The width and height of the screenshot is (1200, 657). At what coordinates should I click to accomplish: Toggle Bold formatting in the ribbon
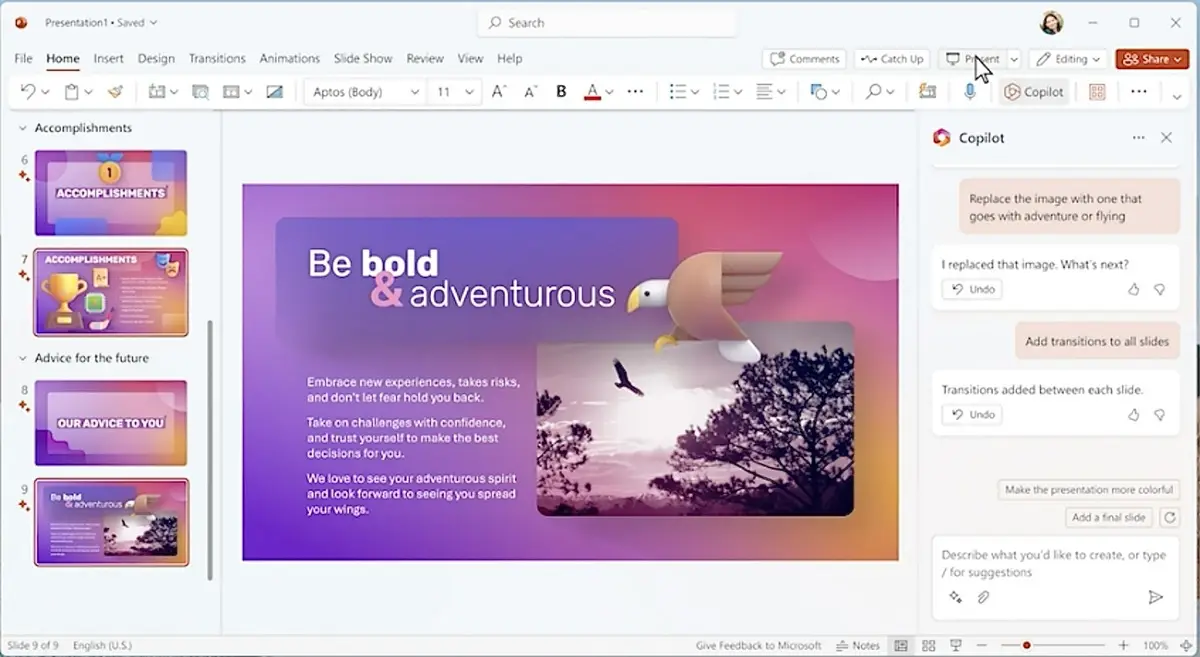pos(561,92)
